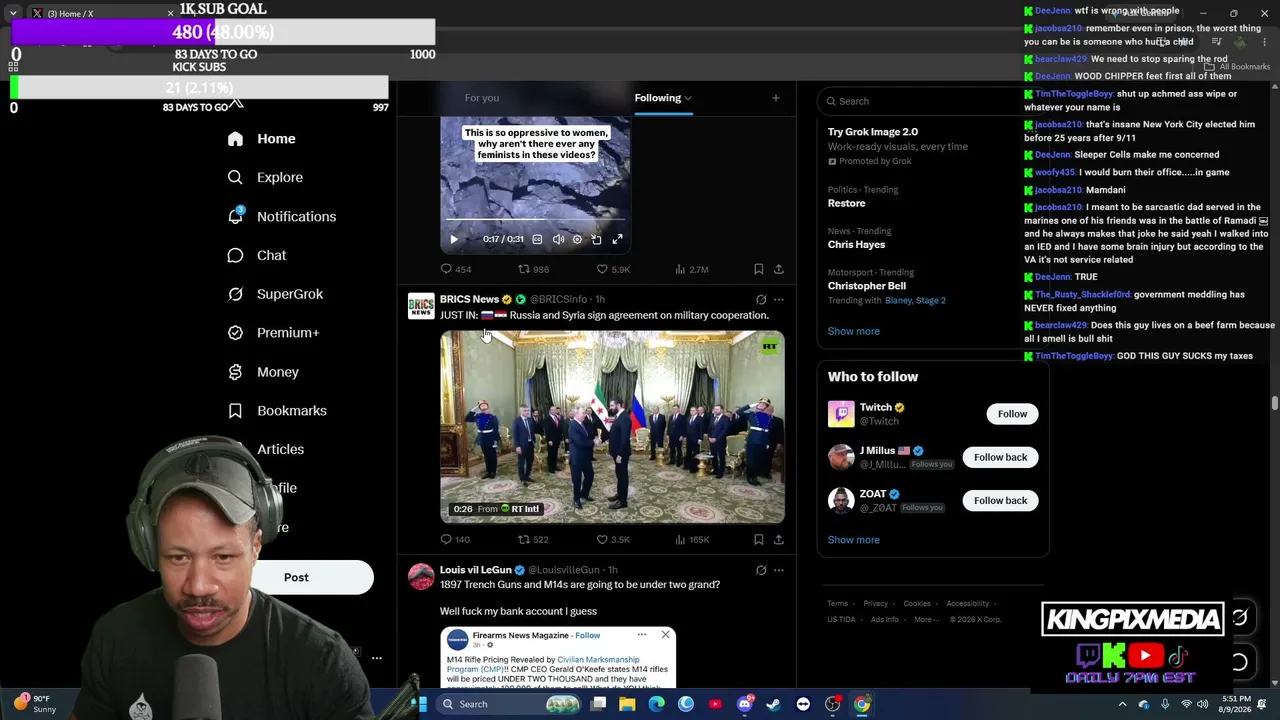
Task: Close the Firearms News Magazine quoted card
Action: click(665, 634)
